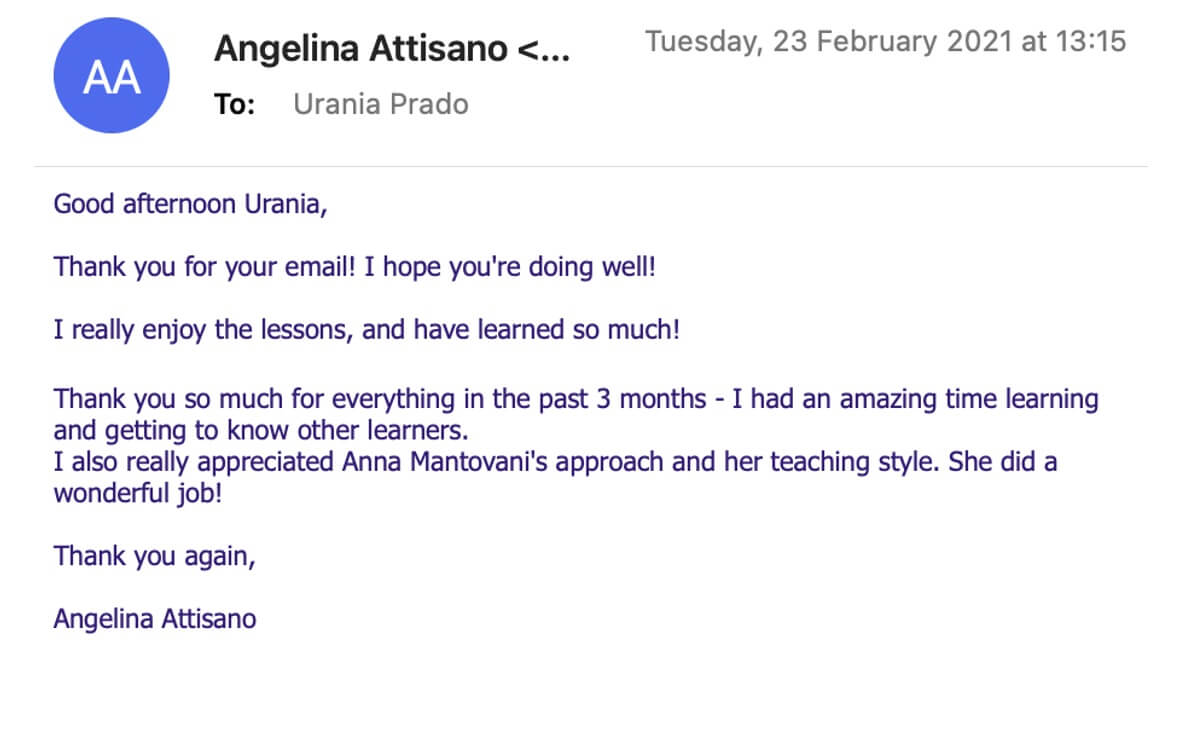The width and height of the screenshot is (1184, 754).
Task: Click the sentence I really enjoy the lessons
Action: [x=203, y=330]
